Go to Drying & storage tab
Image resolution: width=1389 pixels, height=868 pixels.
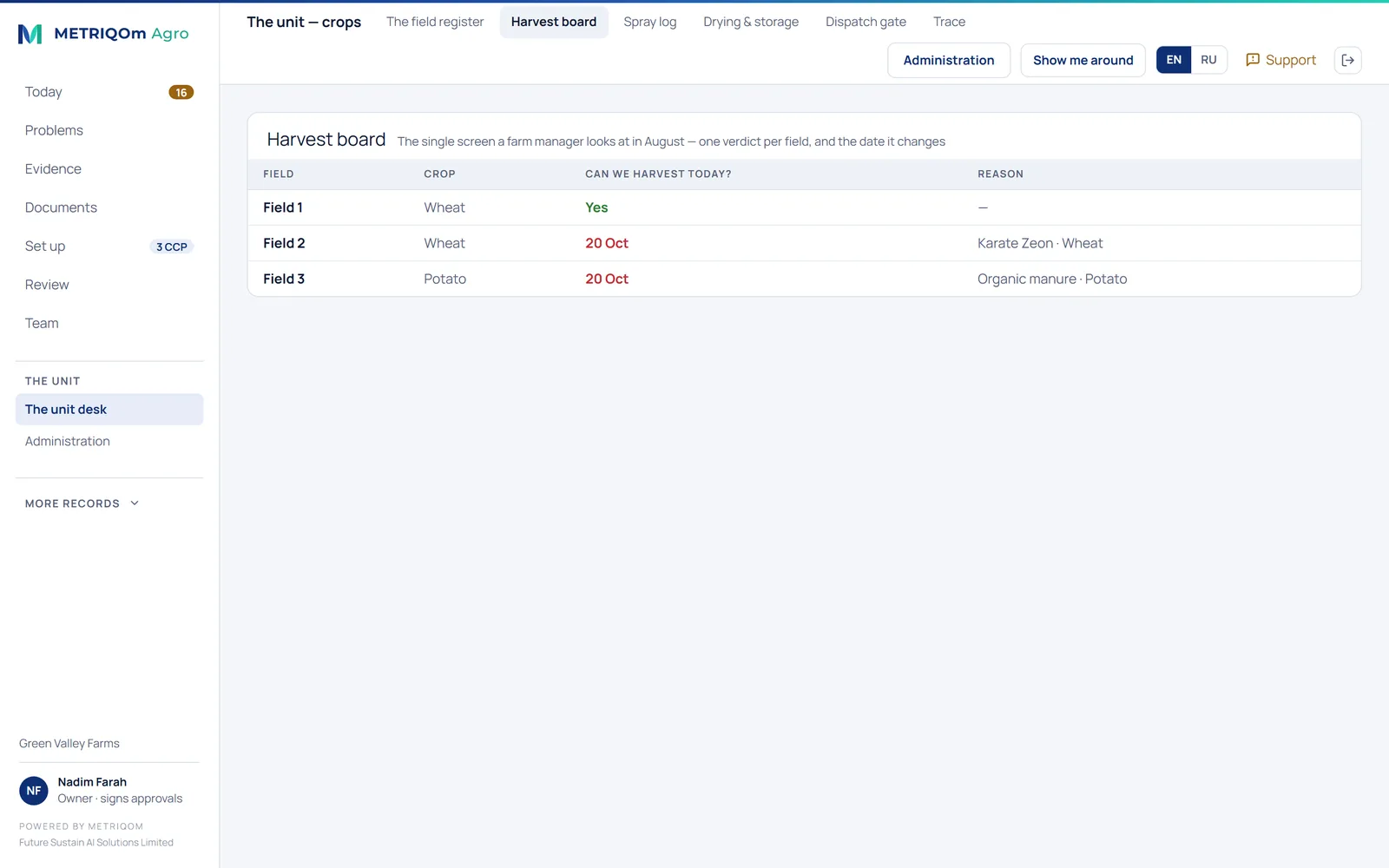click(751, 22)
